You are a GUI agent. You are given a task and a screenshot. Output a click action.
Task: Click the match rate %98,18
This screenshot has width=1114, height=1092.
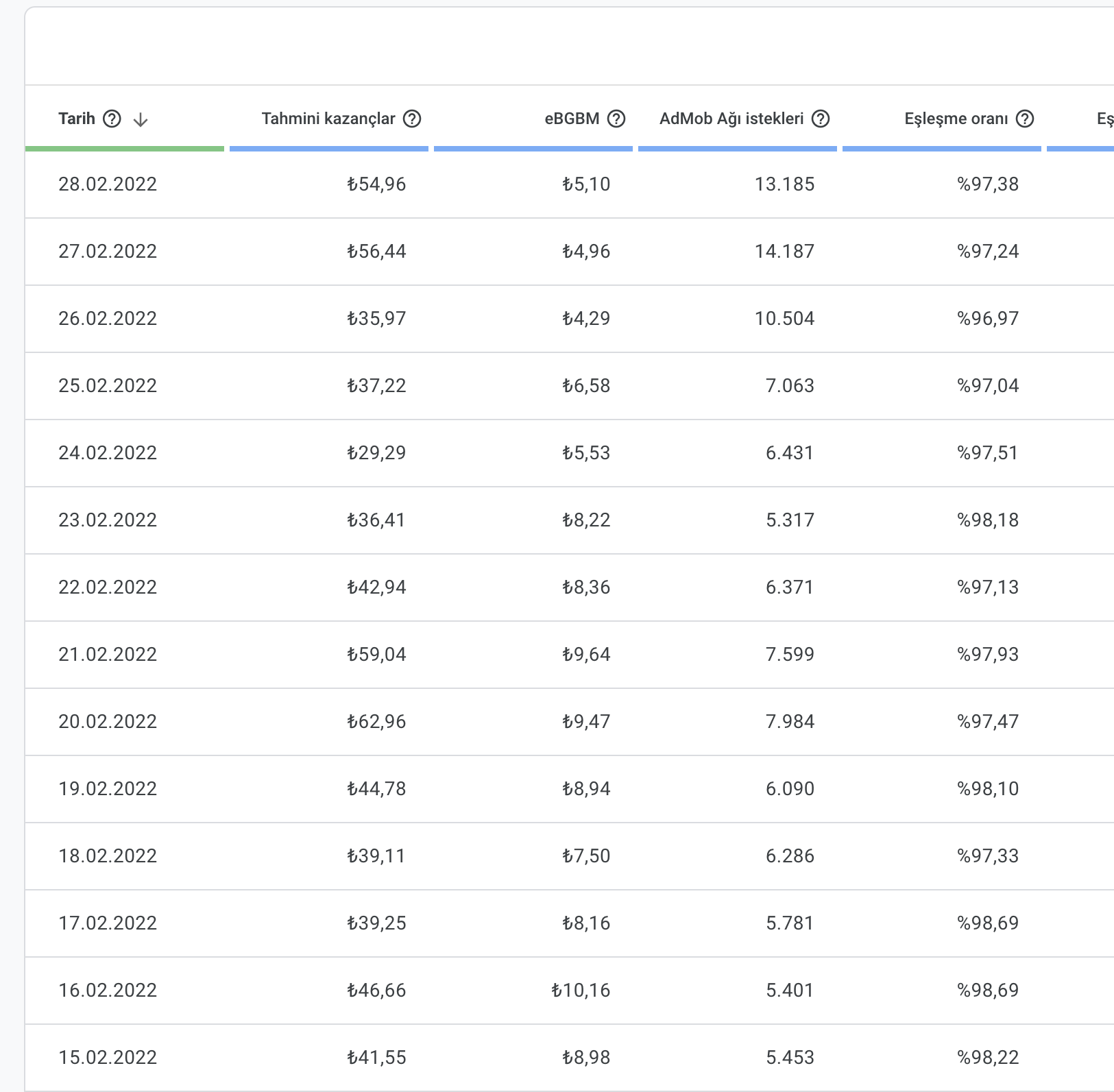click(989, 520)
